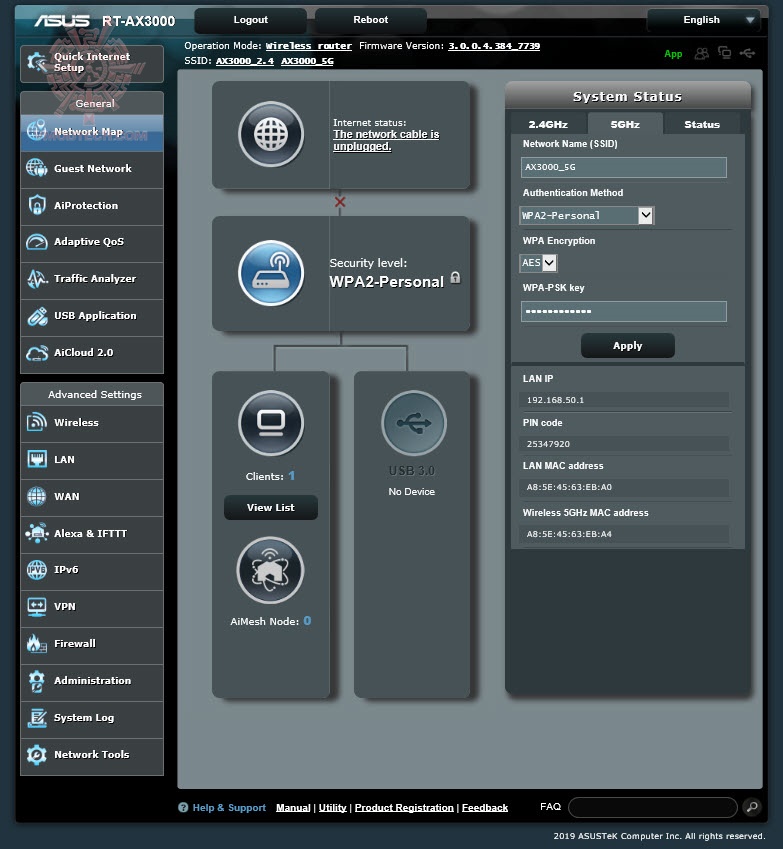The image size is (783, 849).
Task: Click the PIN code value 25347920
Action: [x=548, y=444]
